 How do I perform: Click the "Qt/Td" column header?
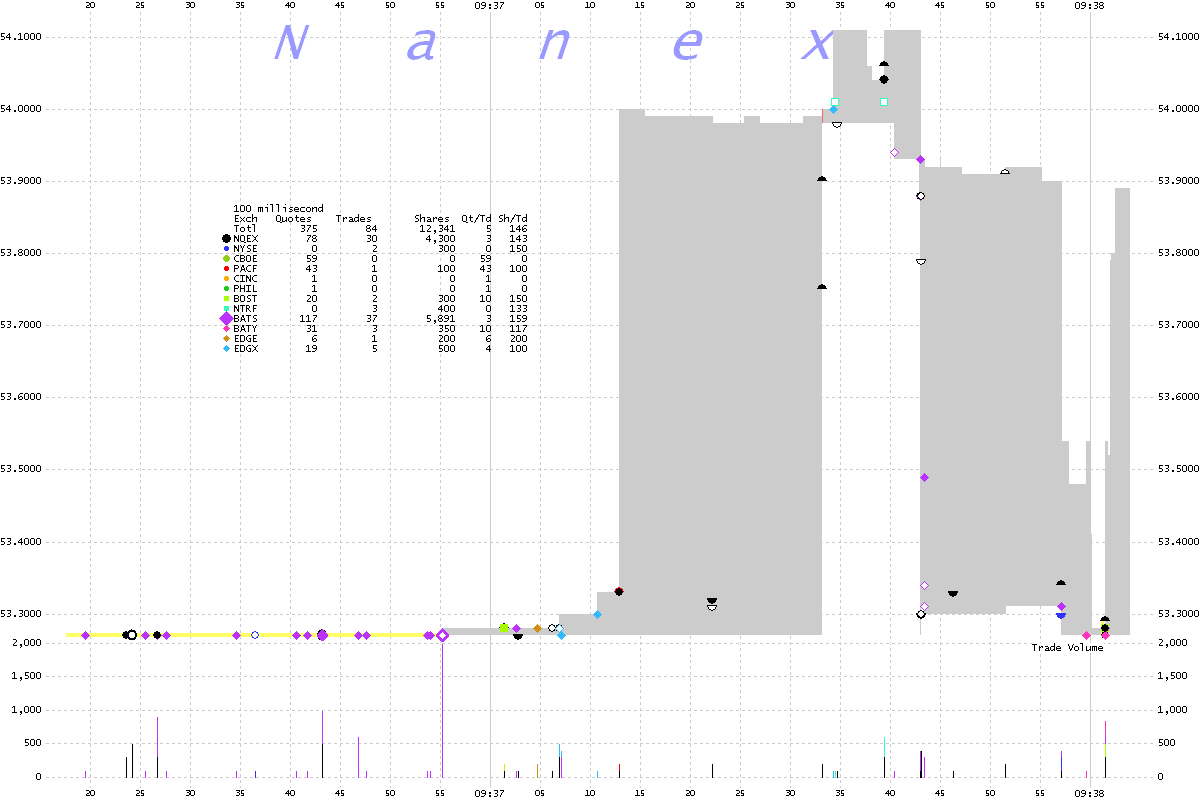tap(476, 219)
